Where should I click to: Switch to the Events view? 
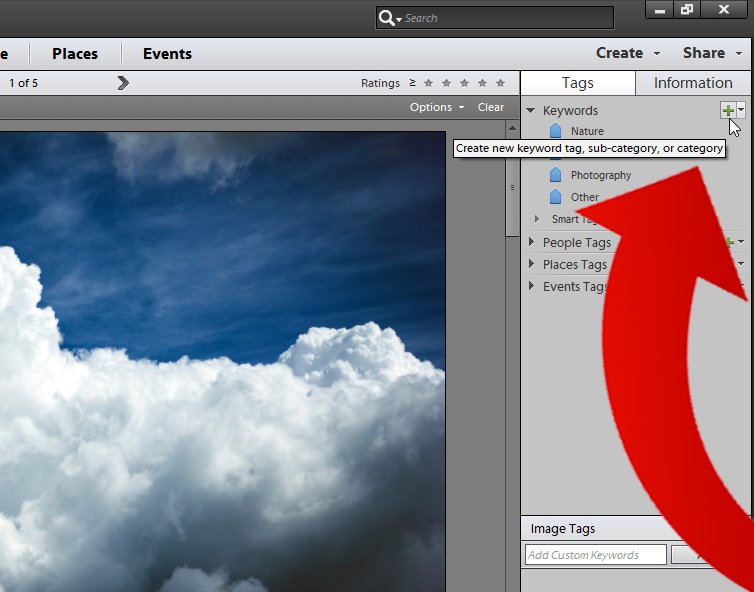[167, 53]
